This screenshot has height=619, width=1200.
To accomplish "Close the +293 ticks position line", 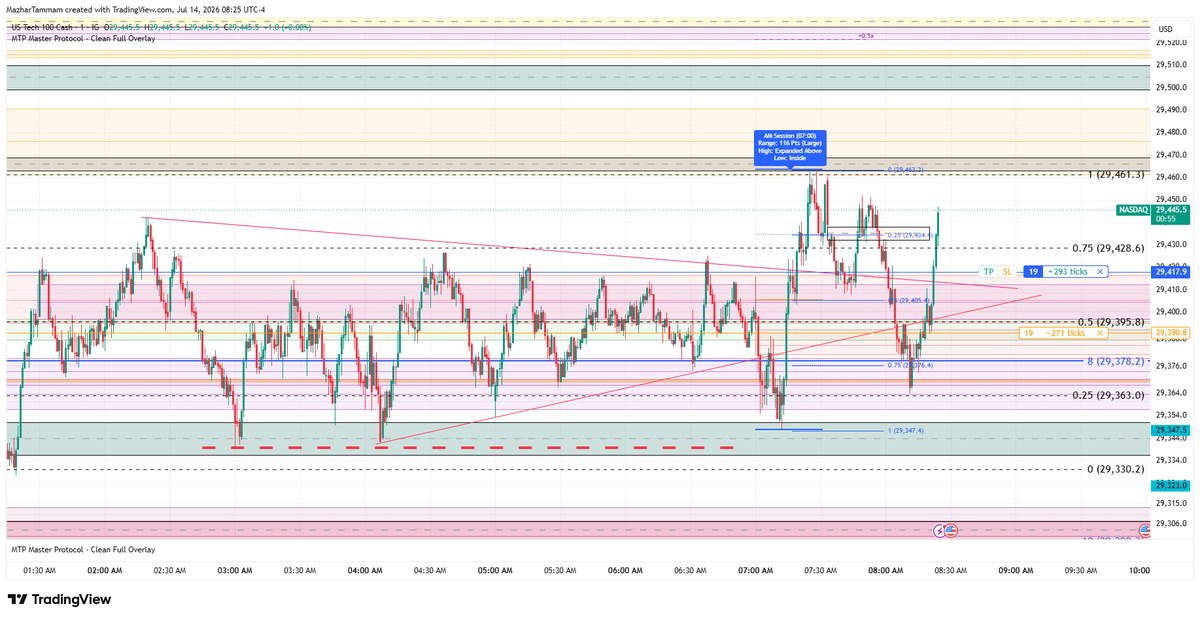I will coord(1100,272).
